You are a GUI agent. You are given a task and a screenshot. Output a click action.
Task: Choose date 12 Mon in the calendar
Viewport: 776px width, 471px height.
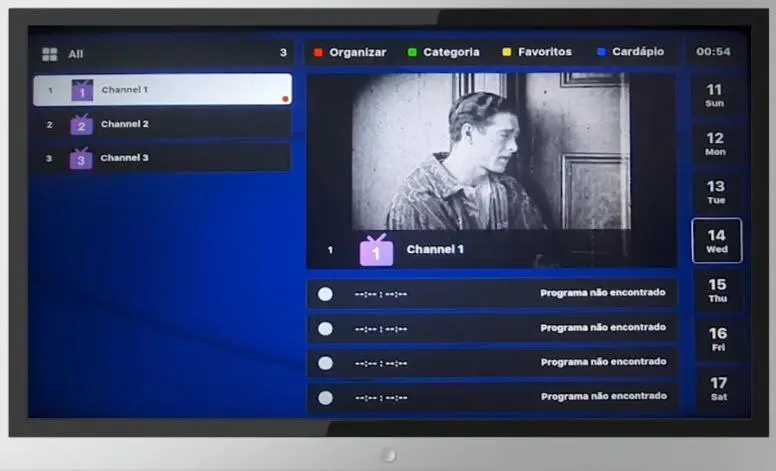pyautogui.click(x=716, y=143)
